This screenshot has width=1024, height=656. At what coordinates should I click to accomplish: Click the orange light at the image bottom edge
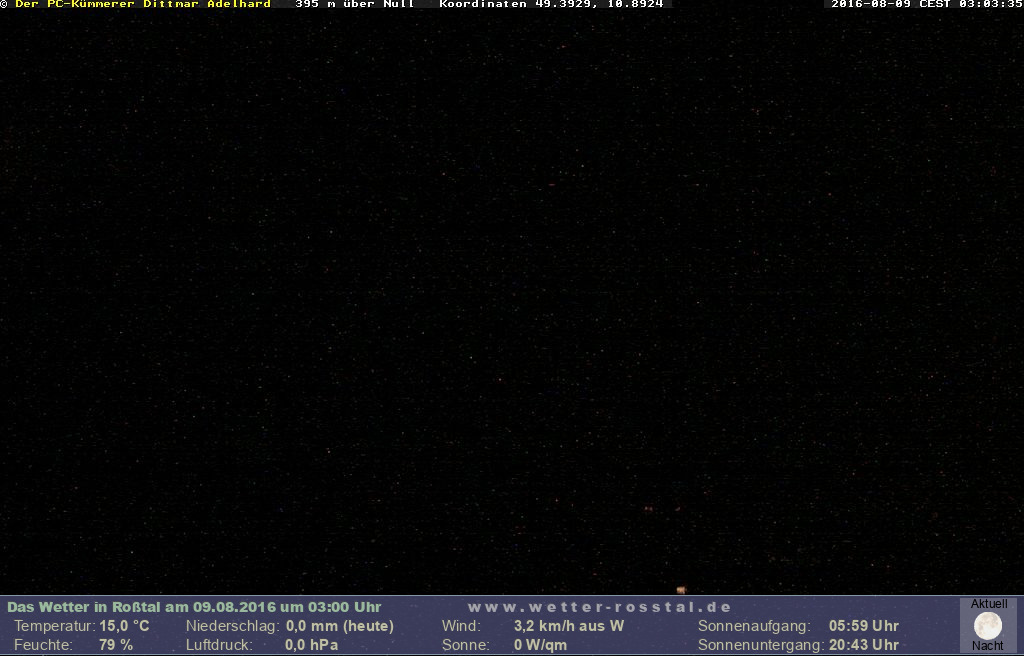(681, 590)
